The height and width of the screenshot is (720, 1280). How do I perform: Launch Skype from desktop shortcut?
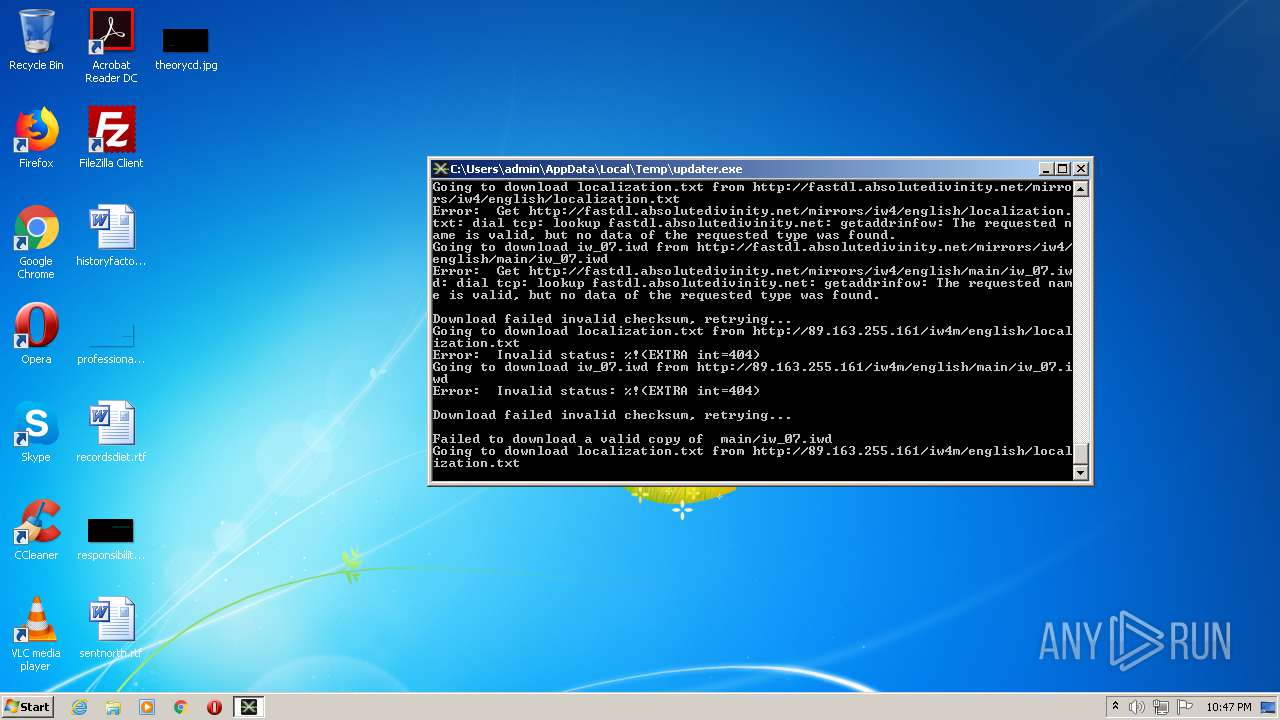pyautogui.click(x=36, y=432)
